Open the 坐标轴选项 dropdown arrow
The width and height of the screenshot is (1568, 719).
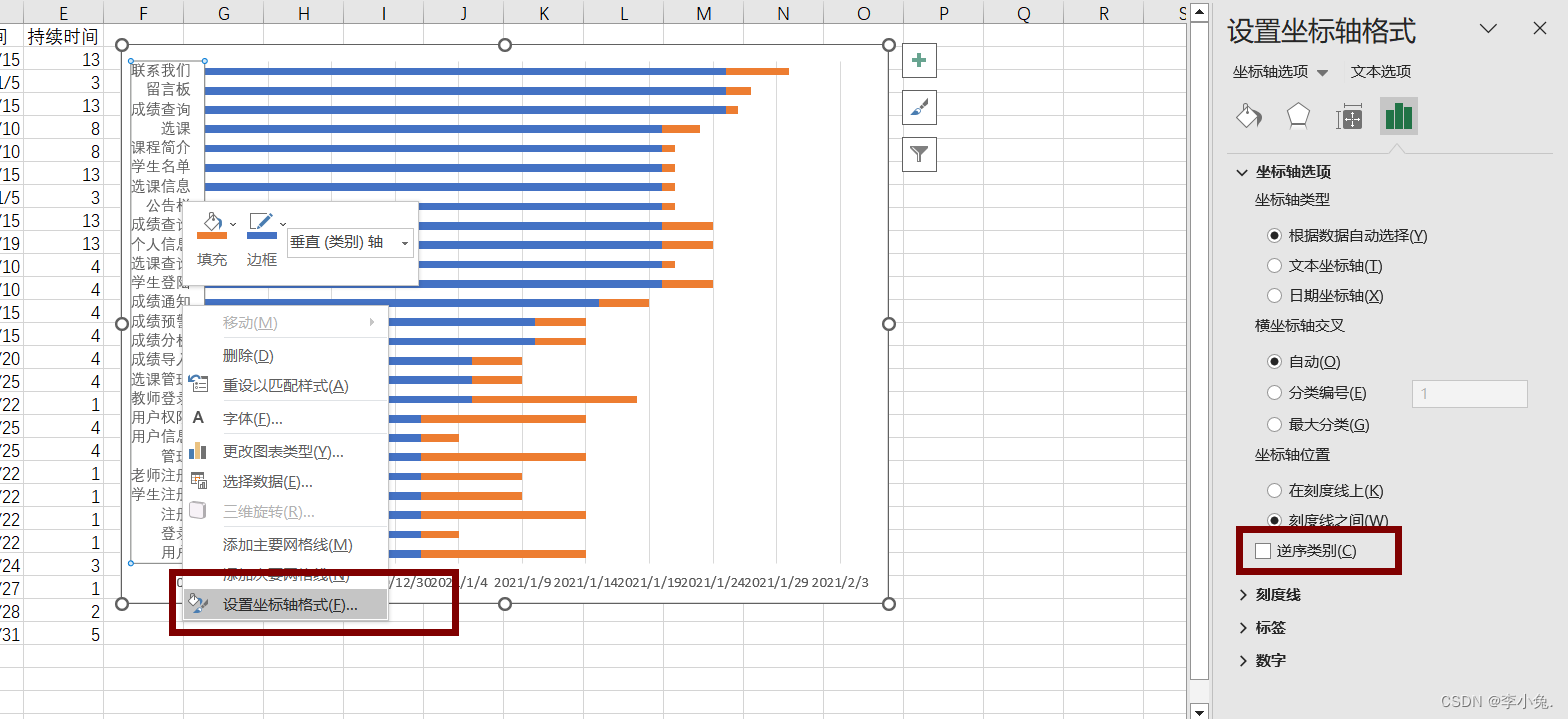(1323, 73)
